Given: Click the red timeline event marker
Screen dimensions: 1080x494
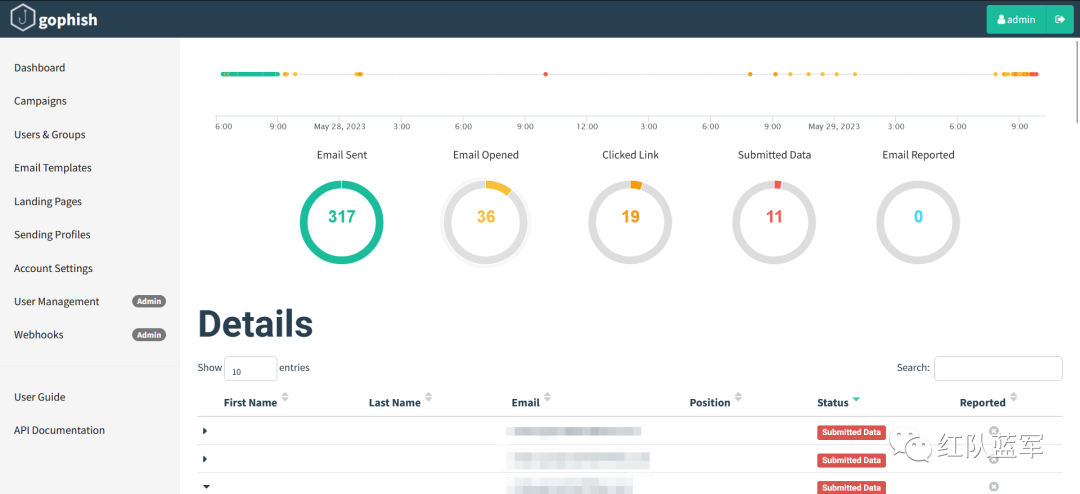Looking at the screenshot, I should (x=546, y=74).
